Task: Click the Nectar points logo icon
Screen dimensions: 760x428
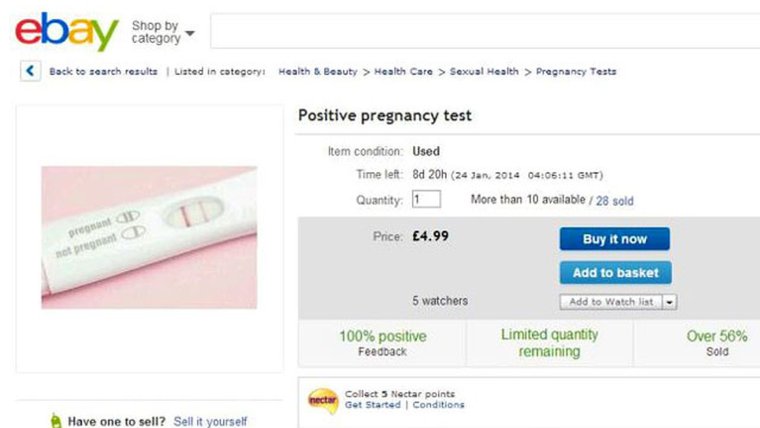Action: tap(322, 400)
